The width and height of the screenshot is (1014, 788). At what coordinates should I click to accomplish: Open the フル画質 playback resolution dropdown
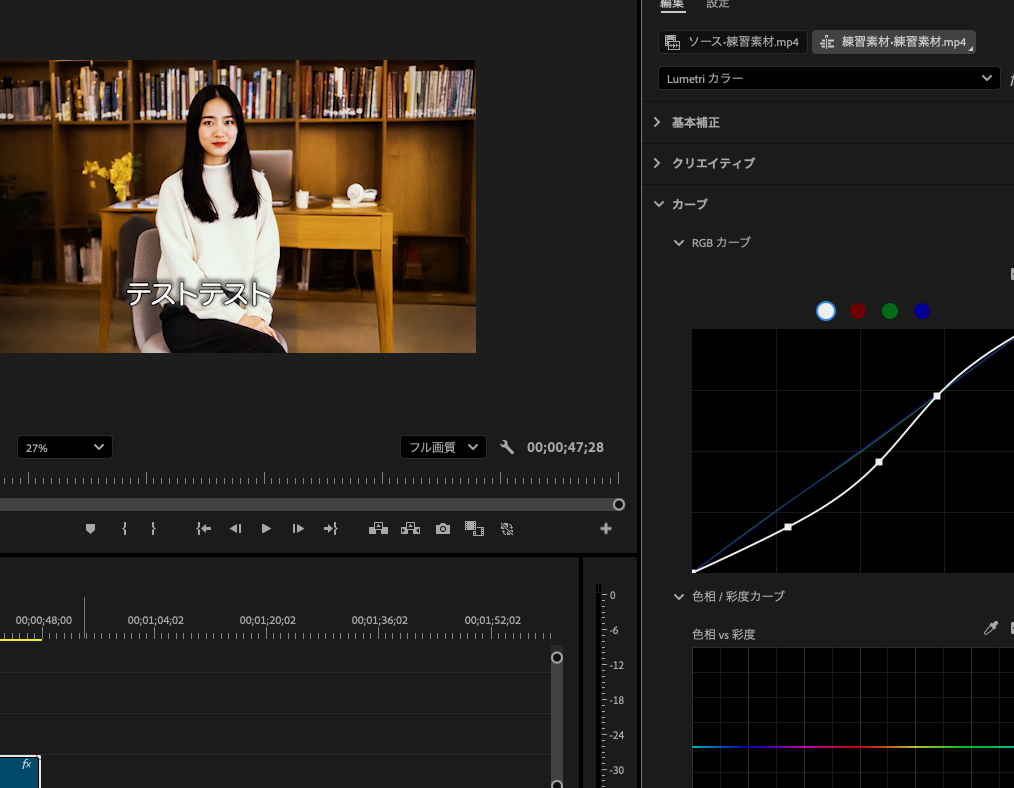[x=443, y=447]
